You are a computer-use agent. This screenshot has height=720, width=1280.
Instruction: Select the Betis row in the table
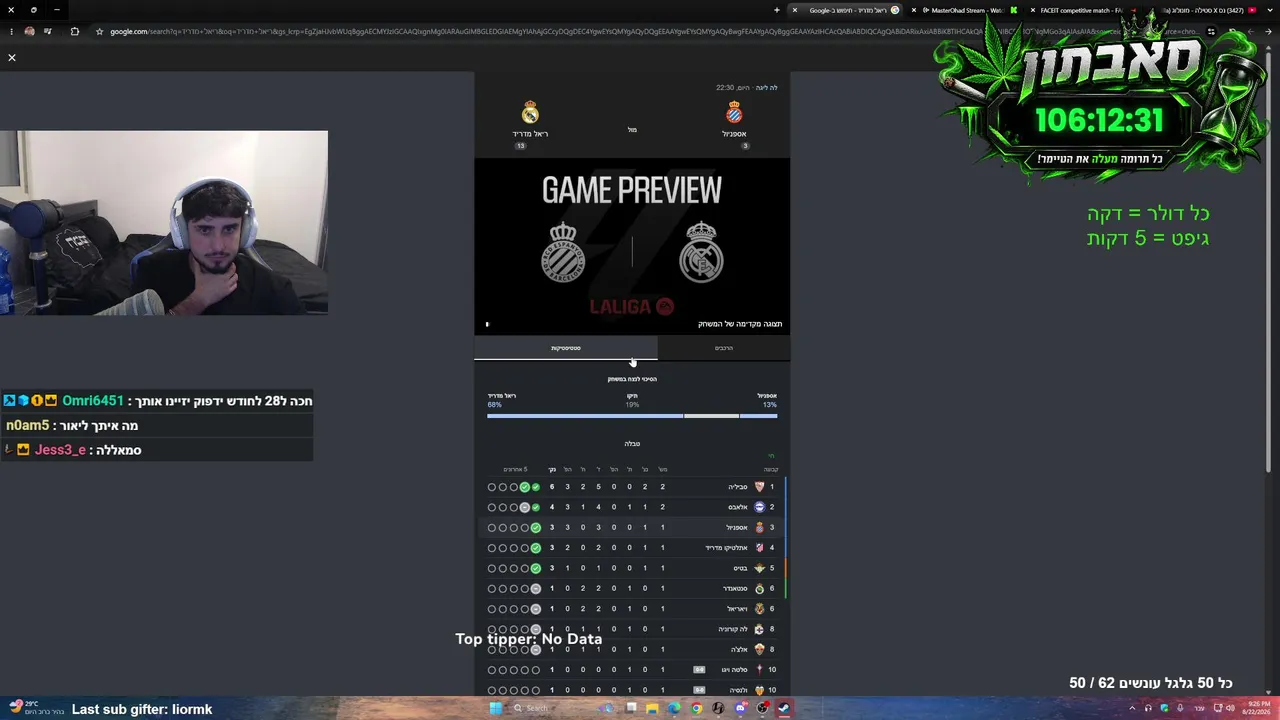coord(632,568)
